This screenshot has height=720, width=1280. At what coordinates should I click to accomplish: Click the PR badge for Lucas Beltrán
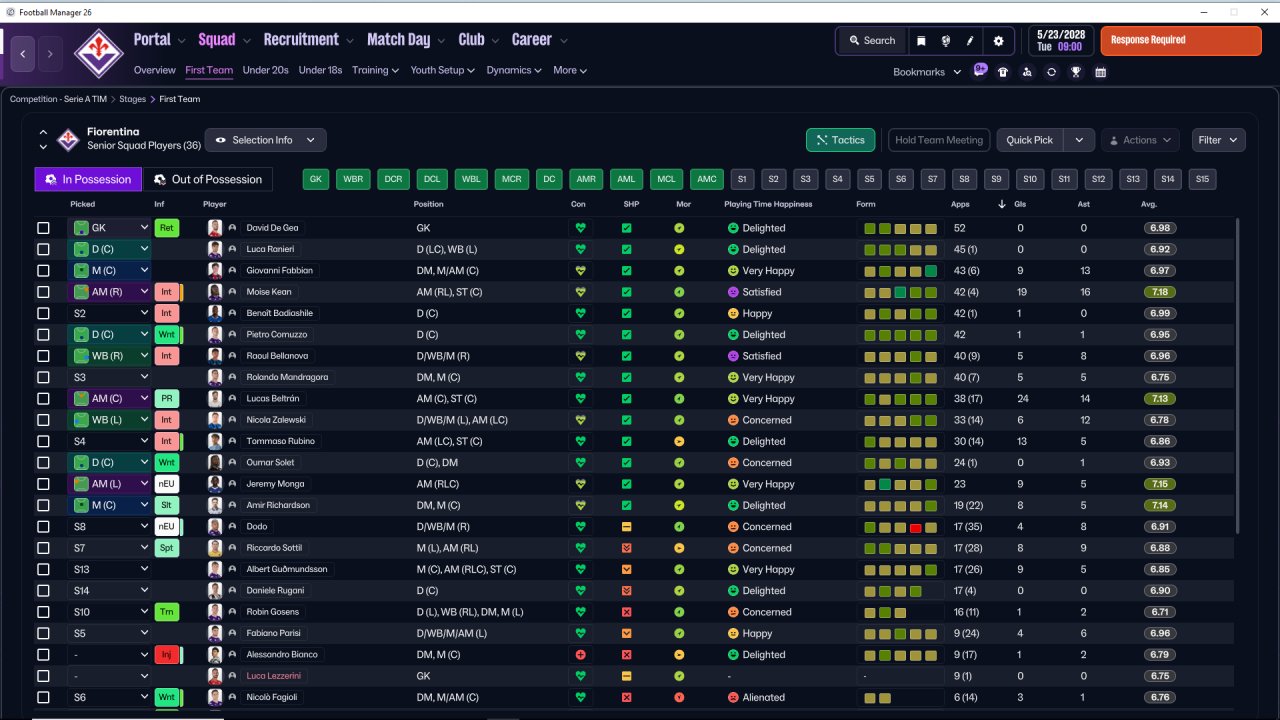(x=166, y=399)
